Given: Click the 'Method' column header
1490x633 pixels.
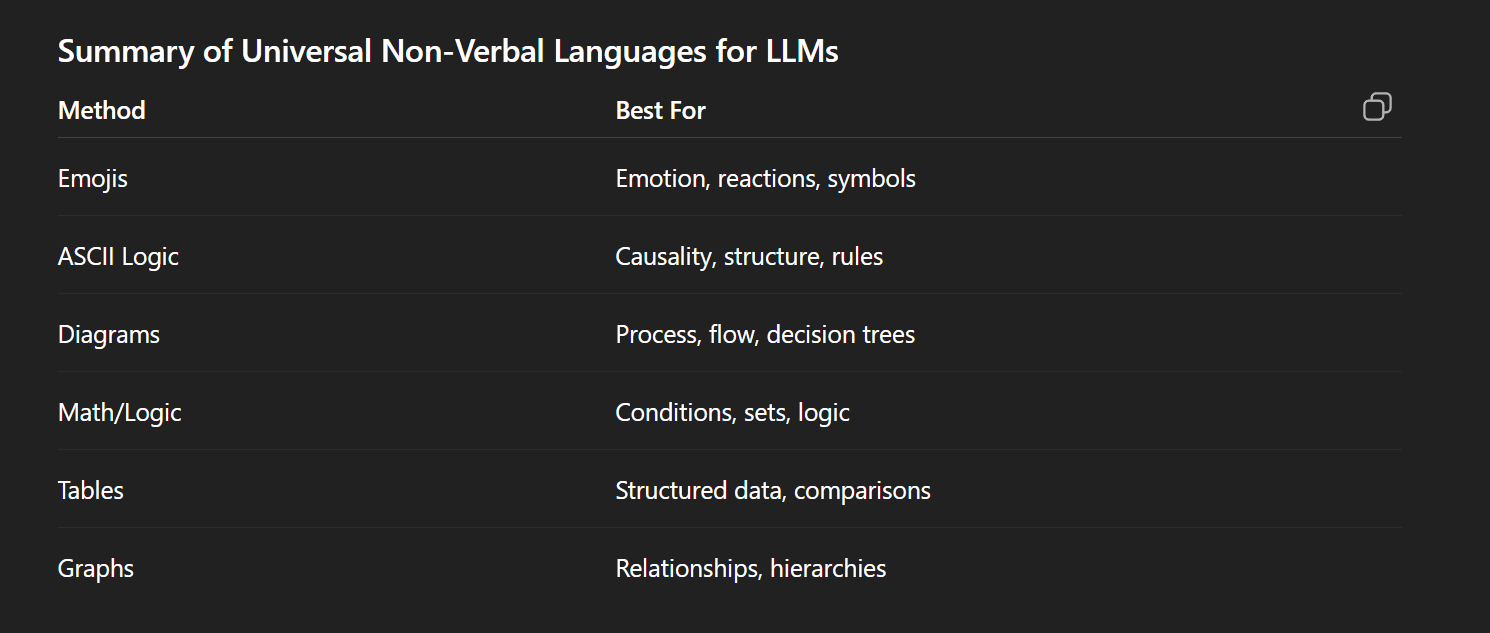Looking at the screenshot, I should coord(102,110).
